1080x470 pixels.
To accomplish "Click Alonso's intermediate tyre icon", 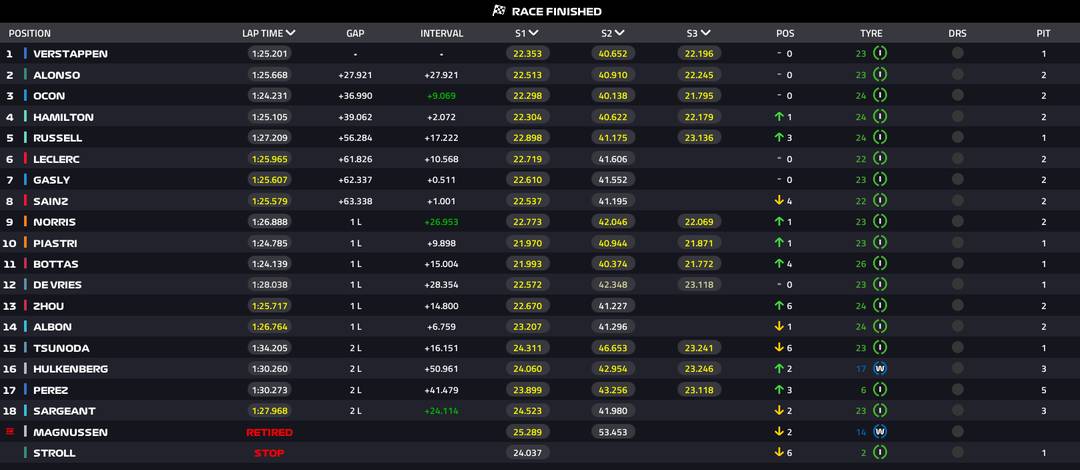I will (x=880, y=74).
